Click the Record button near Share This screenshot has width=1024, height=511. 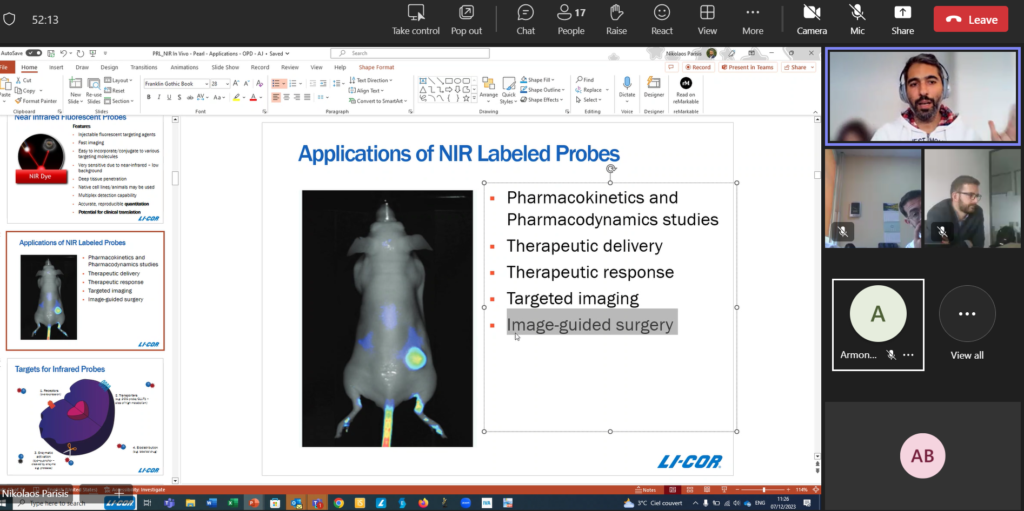[x=697, y=67]
